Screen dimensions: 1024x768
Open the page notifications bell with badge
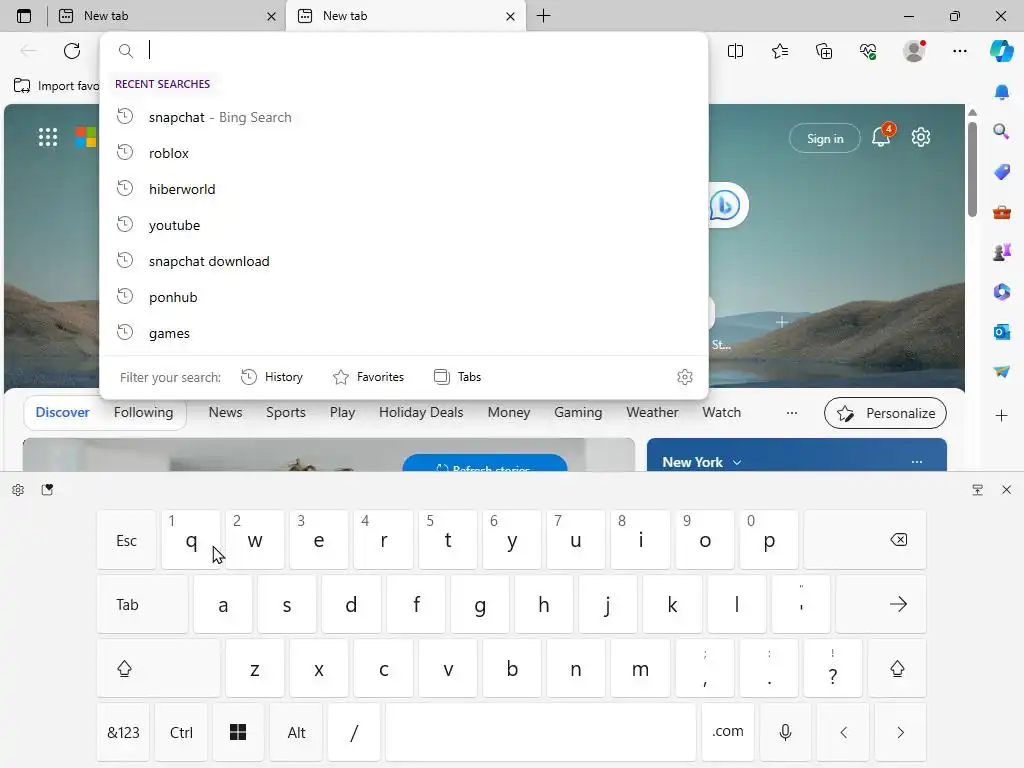click(x=882, y=136)
